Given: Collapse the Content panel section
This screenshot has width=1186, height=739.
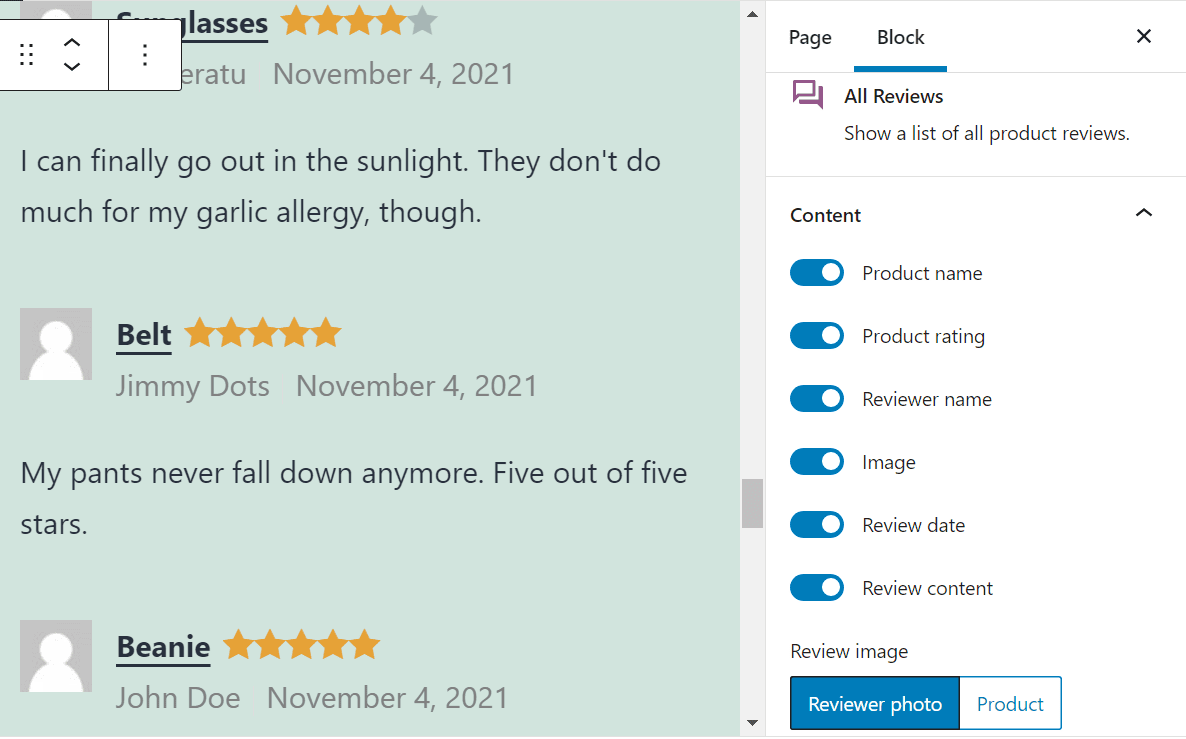Looking at the screenshot, I should click(x=1145, y=213).
